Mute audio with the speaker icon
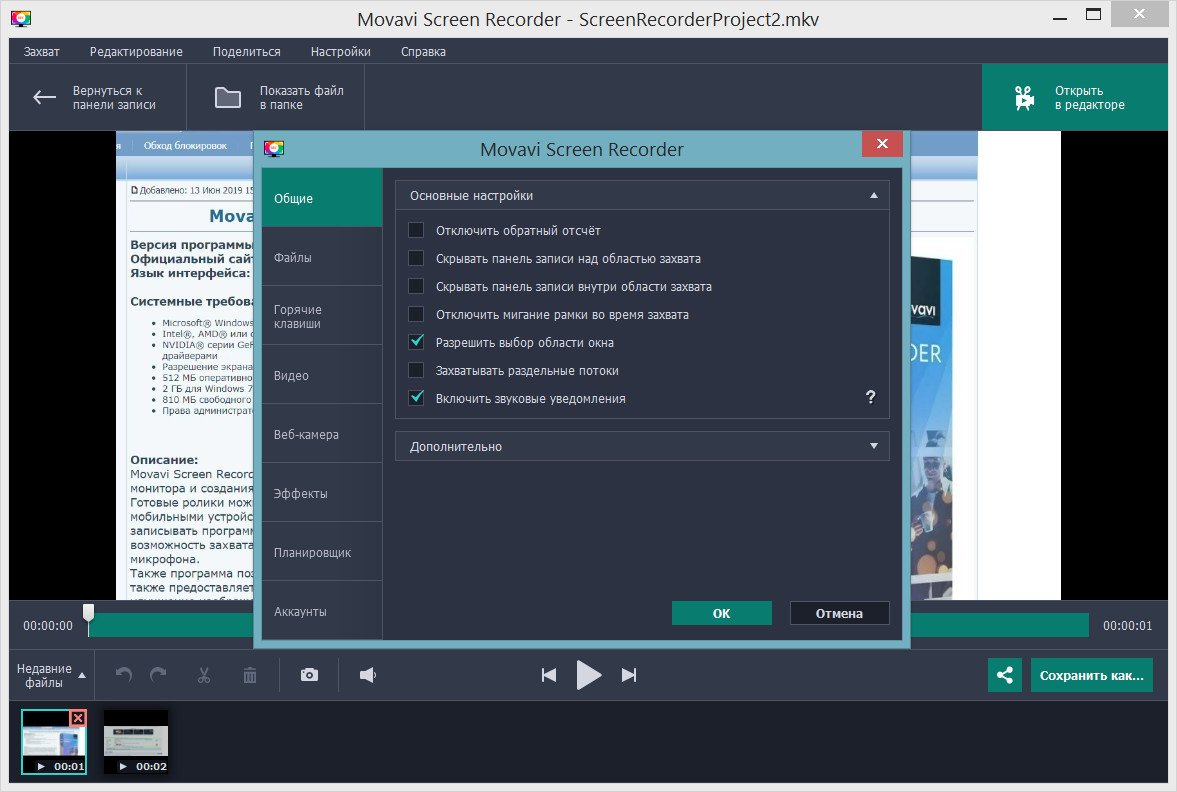1177x792 pixels. pos(368,675)
